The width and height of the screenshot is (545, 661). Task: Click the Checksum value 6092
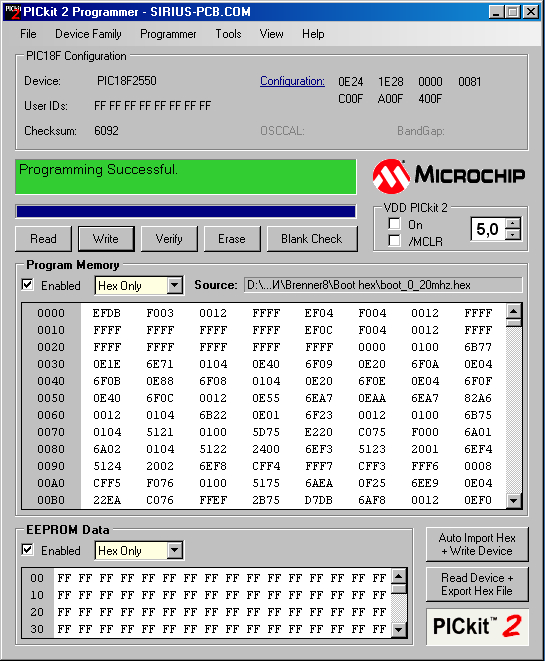point(106,131)
